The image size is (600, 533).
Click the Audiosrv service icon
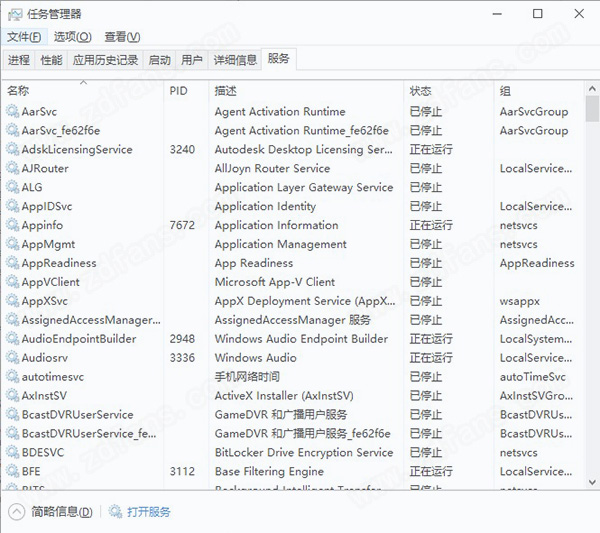point(13,358)
